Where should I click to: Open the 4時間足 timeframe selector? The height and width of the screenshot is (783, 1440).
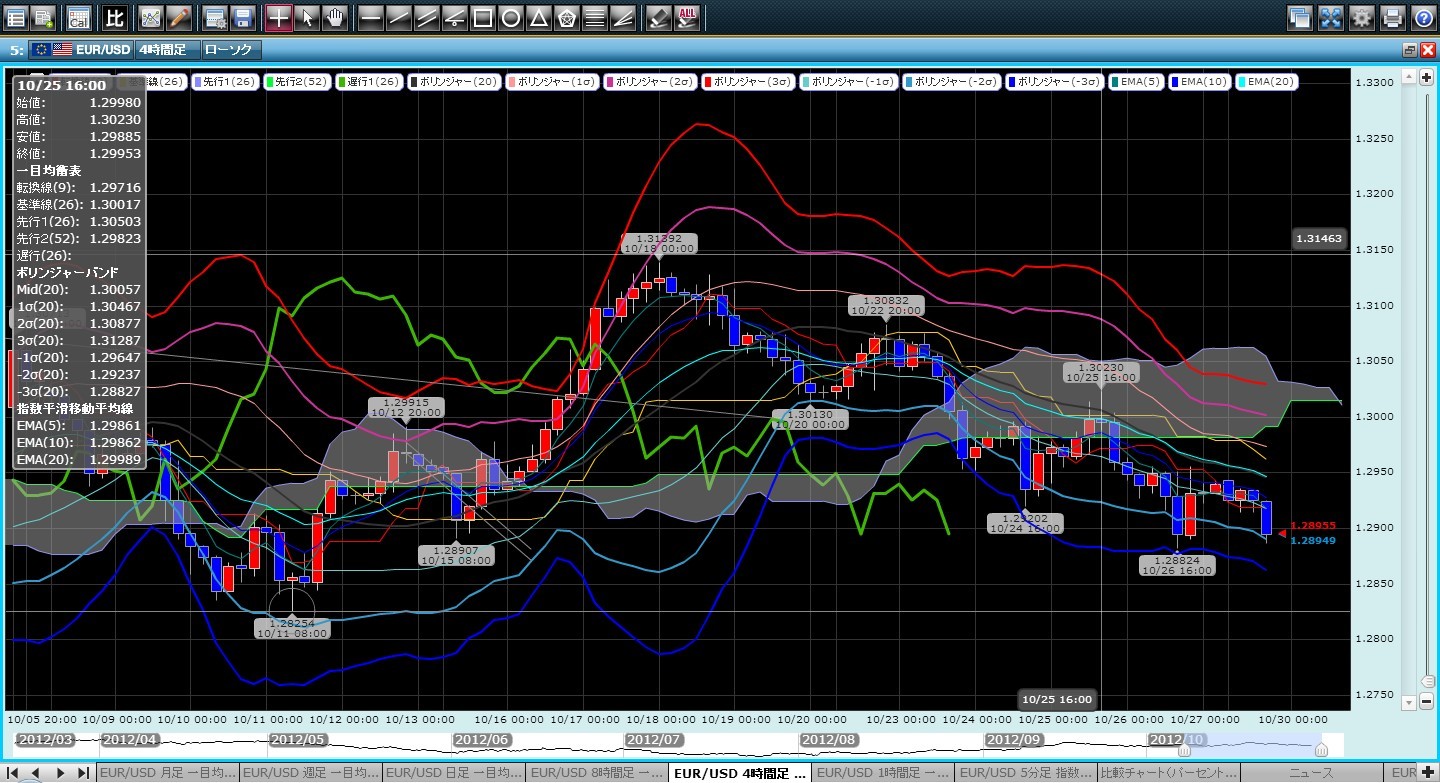coord(165,49)
